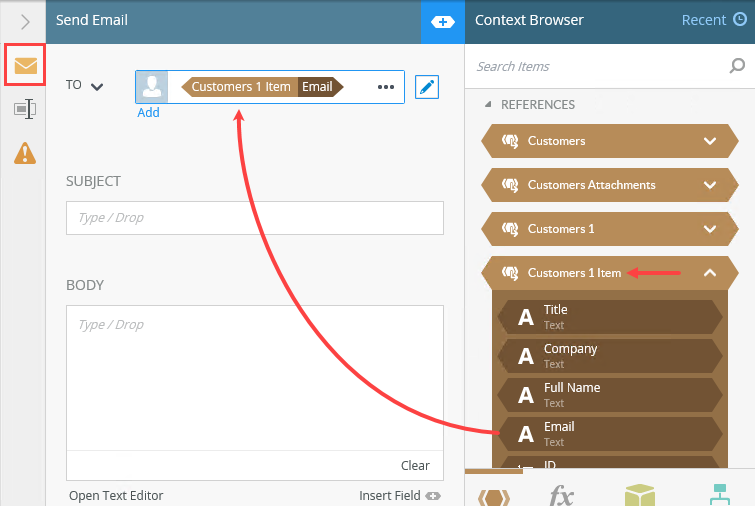This screenshot has width=755, height=506.
Task: Select the Properties tab icon in sidebar
Action: point(25,109)
